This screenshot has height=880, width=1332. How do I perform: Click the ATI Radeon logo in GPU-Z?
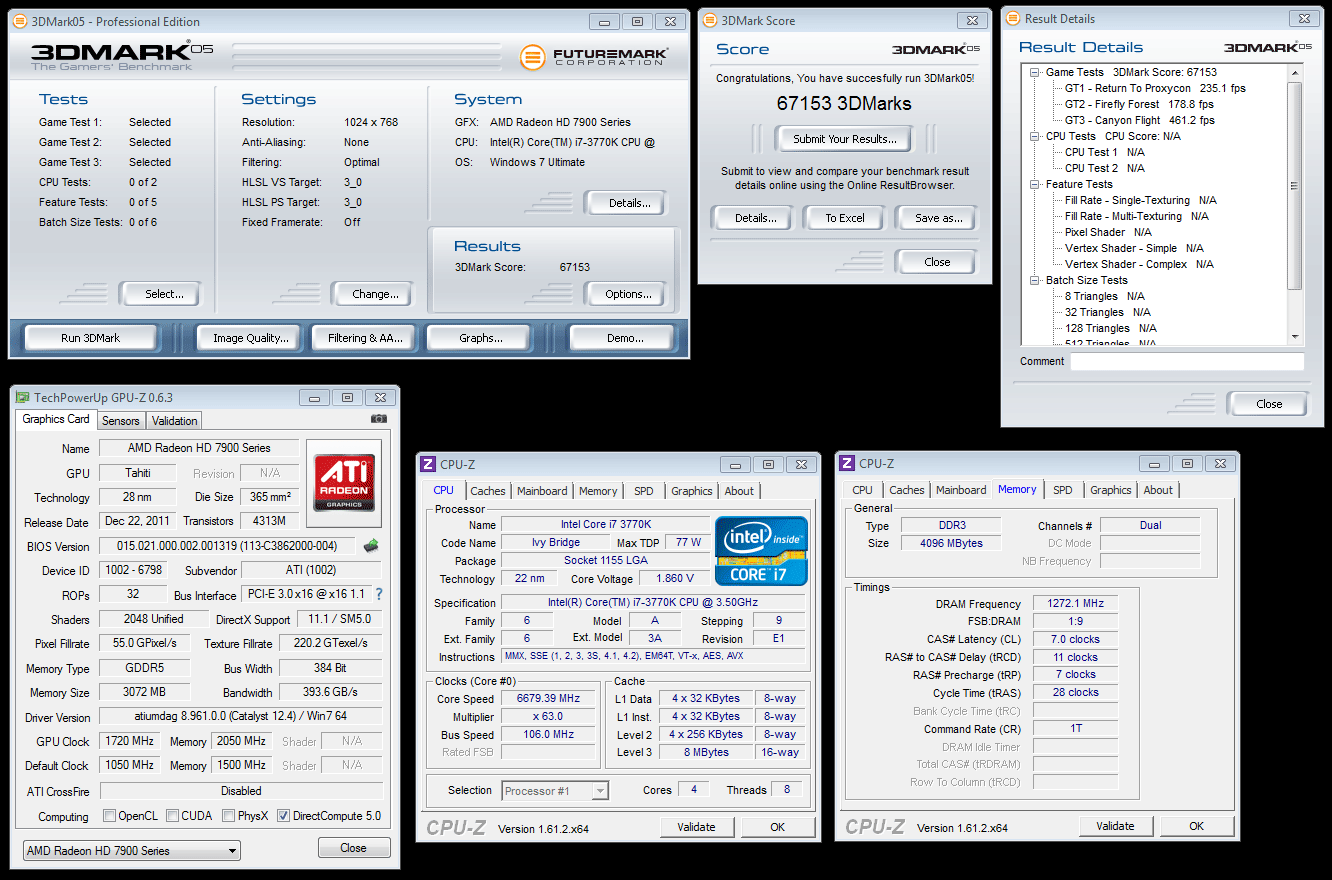[343, 483]
